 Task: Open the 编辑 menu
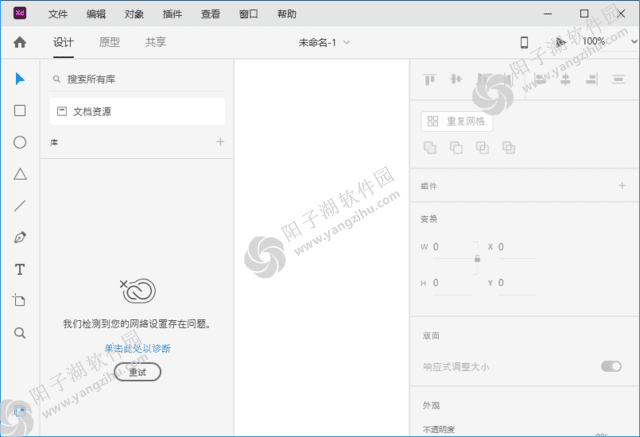click(x=96, y=14)
